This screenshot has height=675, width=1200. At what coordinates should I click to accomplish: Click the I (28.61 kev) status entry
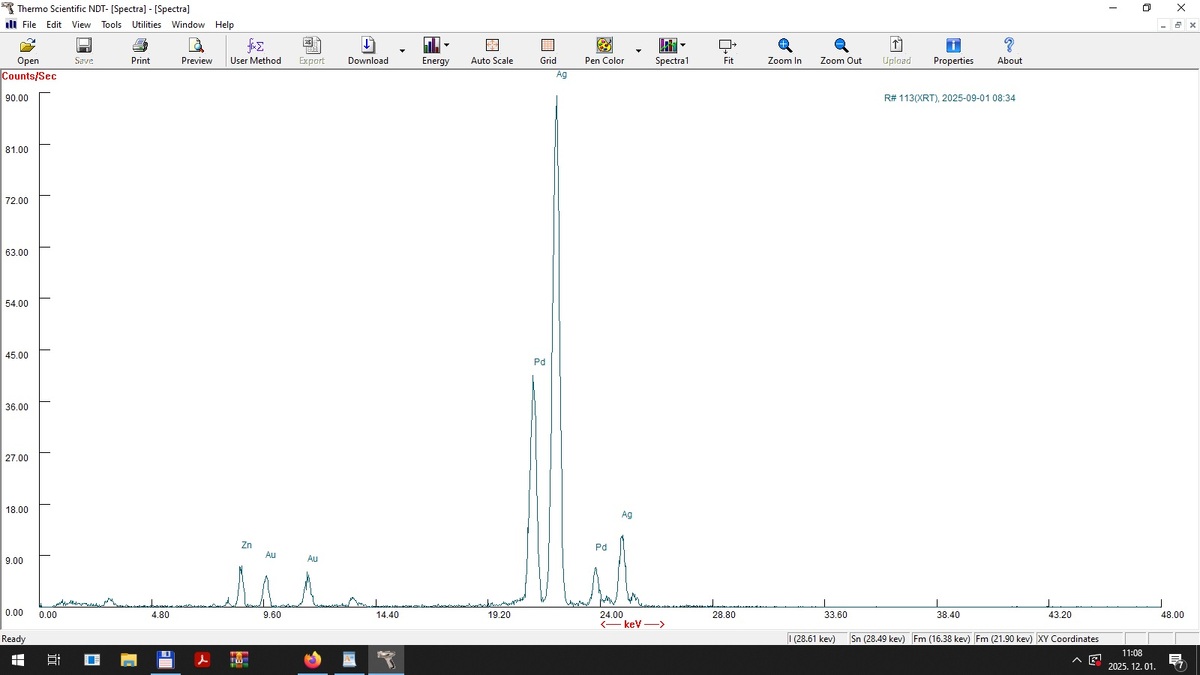click(x=812, y=639)
